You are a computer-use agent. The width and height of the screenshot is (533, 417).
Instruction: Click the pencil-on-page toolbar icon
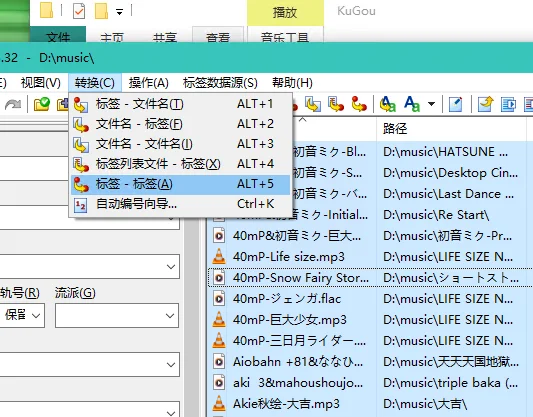(x=455, y=104)
